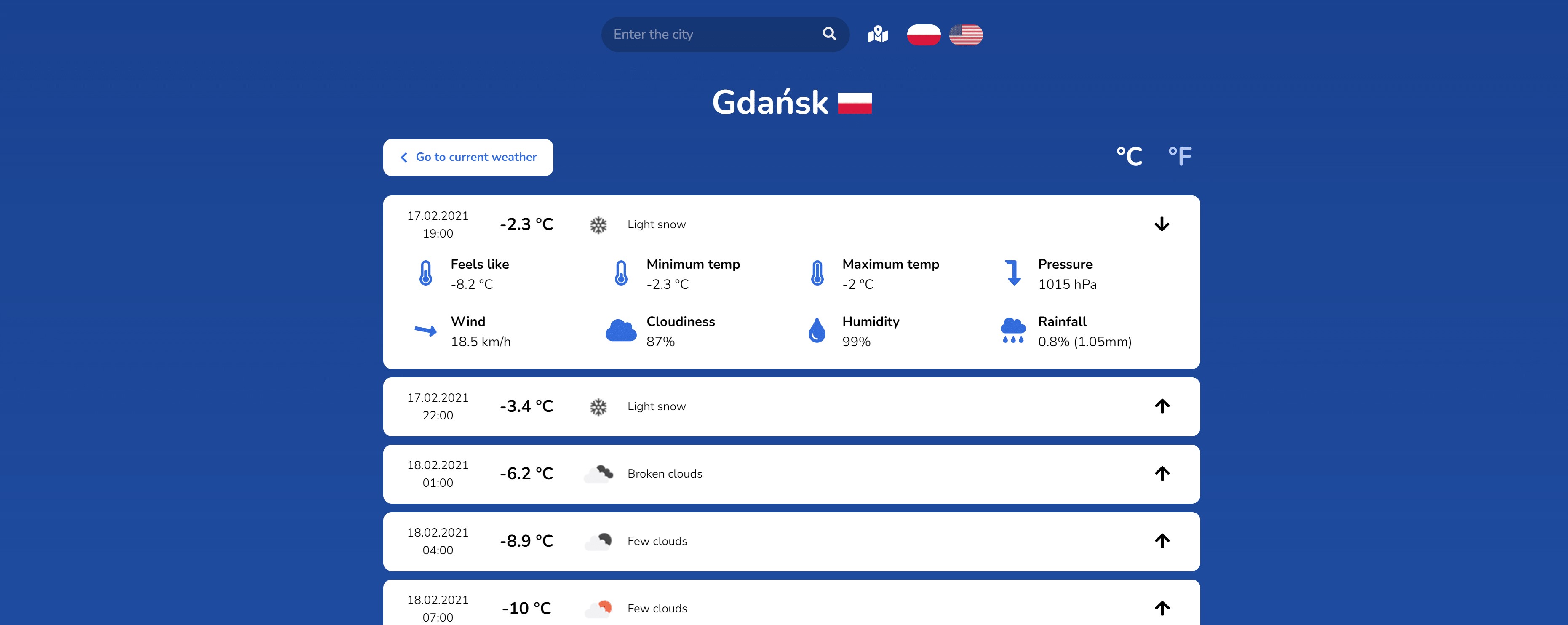Image resolution: width=1568 pixels, height=625 pixels.
Task: Switch units to Celsius
Action: pyautogui.click(x=1129, y=156)
